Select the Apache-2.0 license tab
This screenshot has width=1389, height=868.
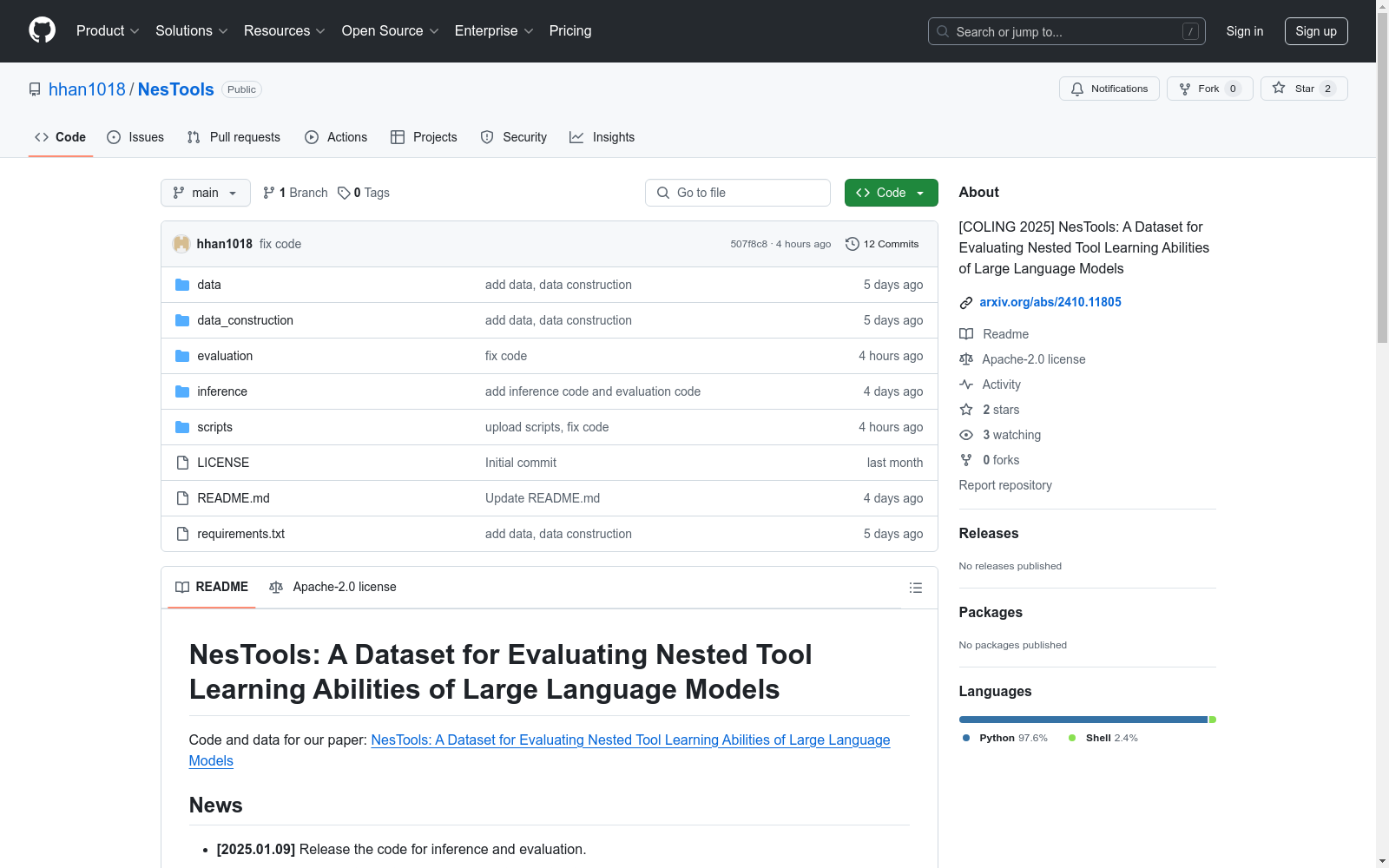click(x=333, y=587)
